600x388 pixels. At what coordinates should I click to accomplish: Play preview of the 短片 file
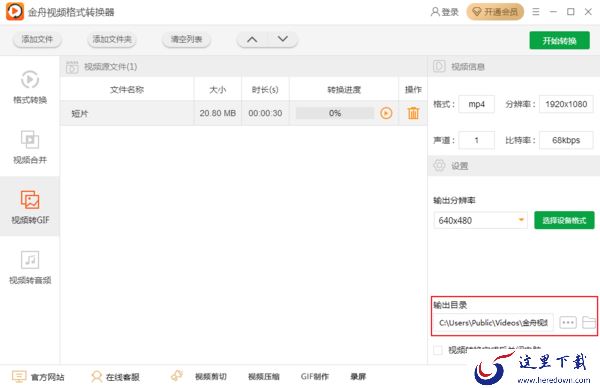pyautogui.click(x=386, y=113)
